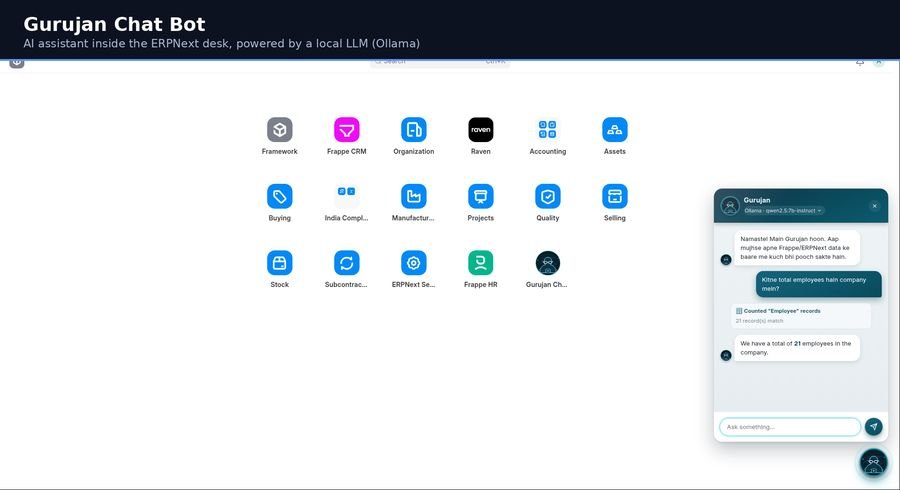Open the Selling module
This screenshot has width=900, height=490.
tap(615, 196)
